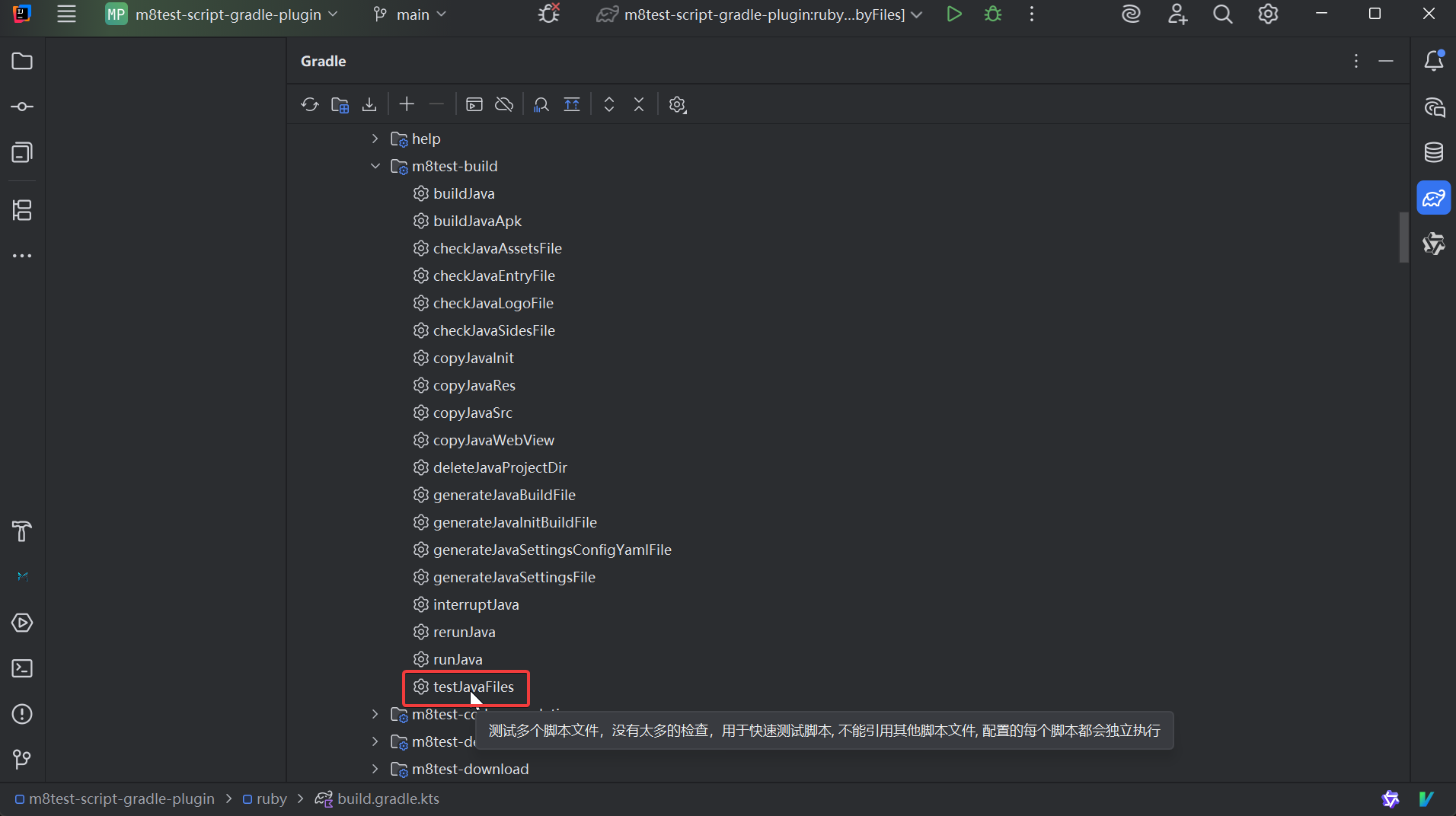Open the main hamburger menu
1456x816 pixels.
coord(67,14)
